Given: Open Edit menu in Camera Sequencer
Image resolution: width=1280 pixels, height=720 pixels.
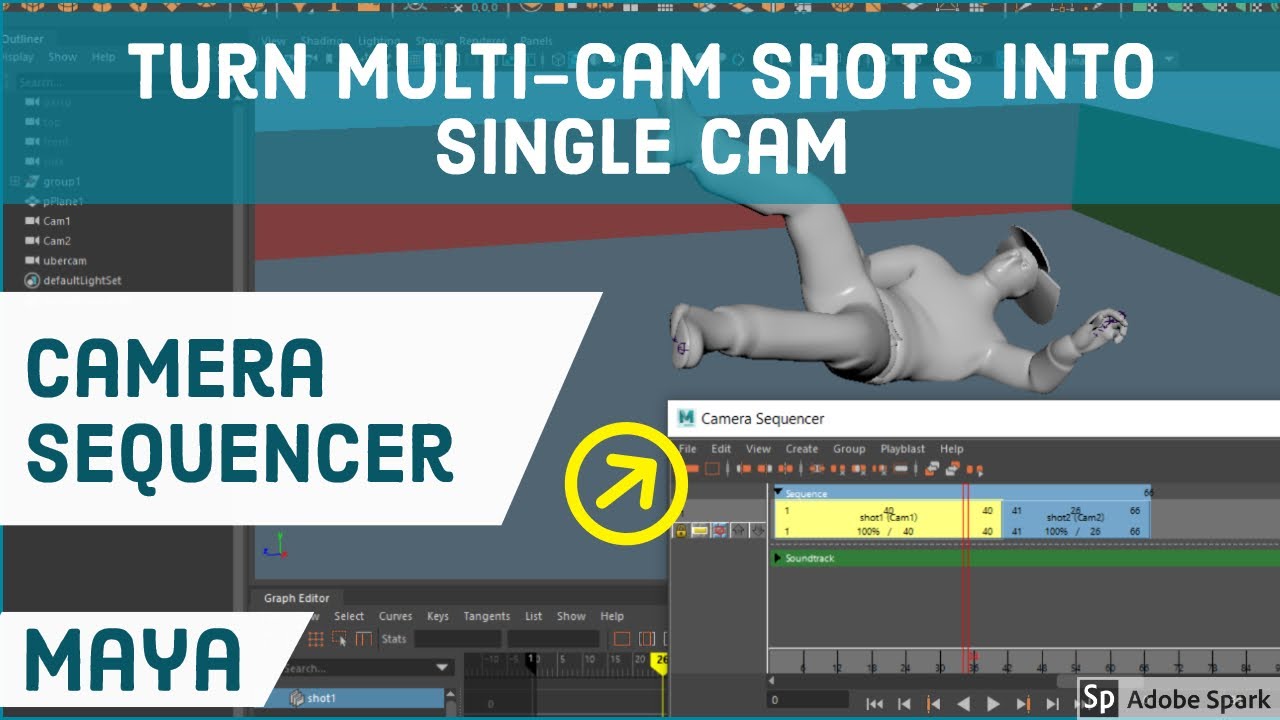Looking at the screenshot, I should pos(721,449).
